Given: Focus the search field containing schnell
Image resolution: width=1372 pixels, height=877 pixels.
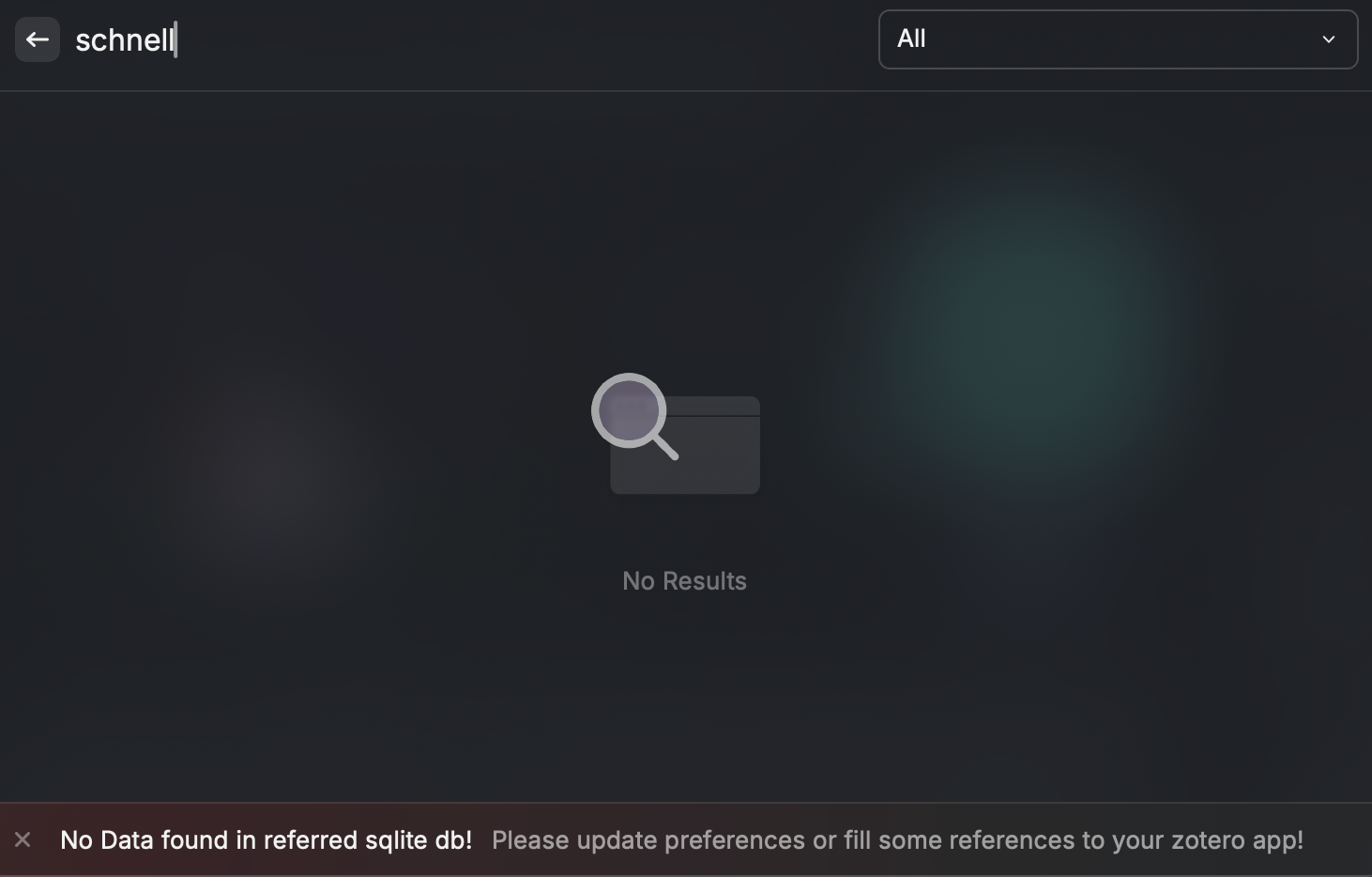Looking at the screenshot, I should pos(469,39).
